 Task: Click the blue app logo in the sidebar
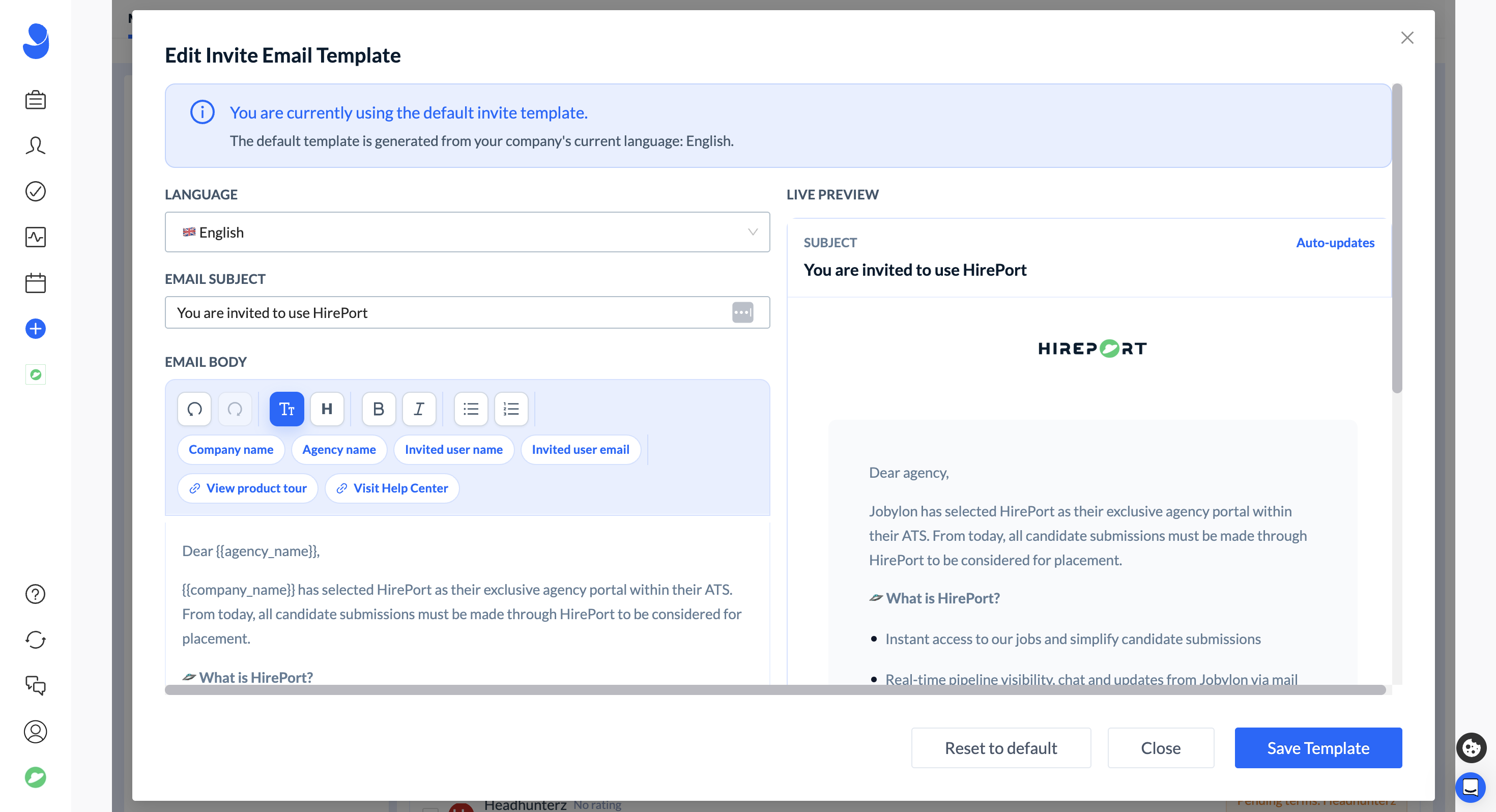click(x=36, y=41)
